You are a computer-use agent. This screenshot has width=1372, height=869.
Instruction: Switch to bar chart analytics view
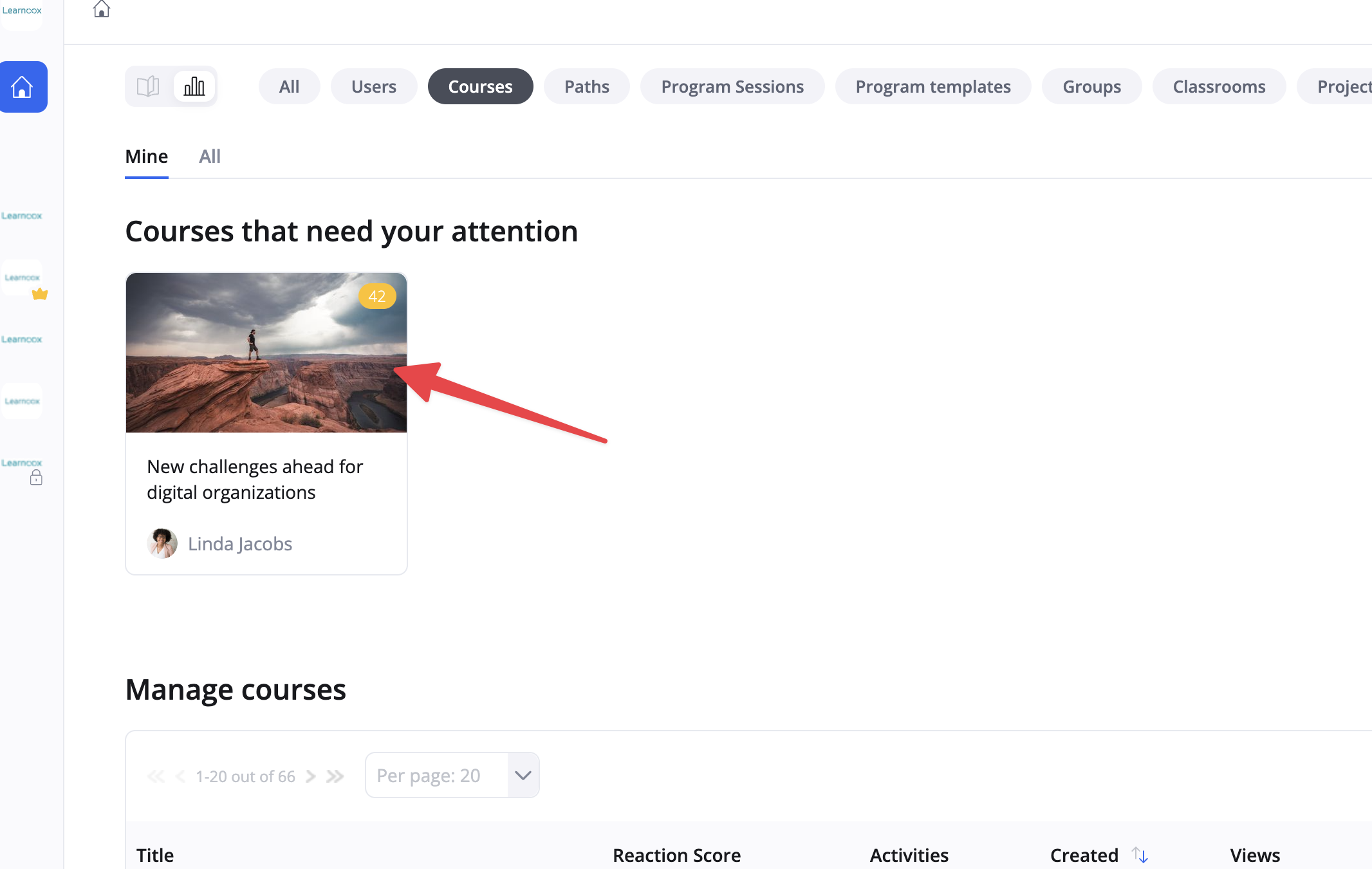[x=194, y=86]
